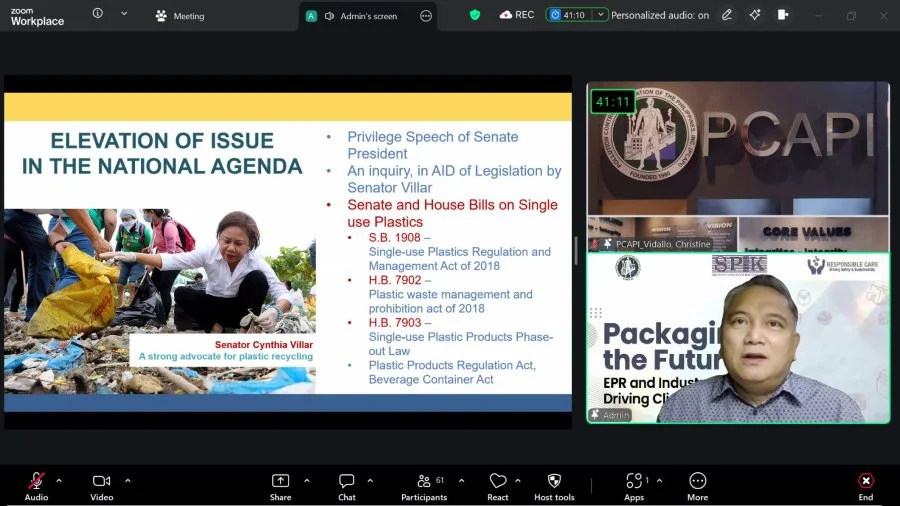This screenshot has width=900, height=506.
Task: Click slide text 'H.B. 7903 –'
Action: coord(399,322)
